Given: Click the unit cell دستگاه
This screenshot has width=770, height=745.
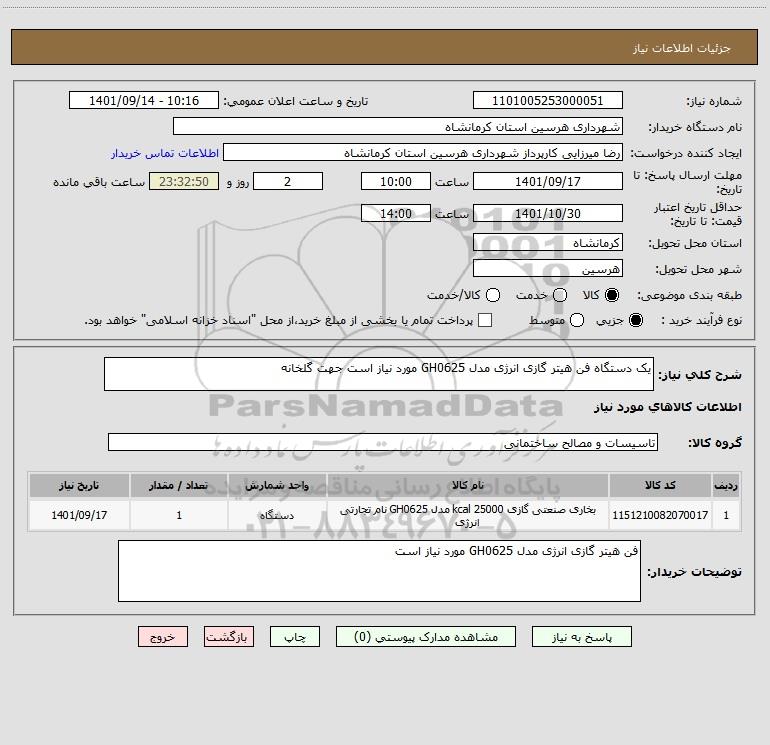Looking at the screenshot, I should tap(277, 515).
